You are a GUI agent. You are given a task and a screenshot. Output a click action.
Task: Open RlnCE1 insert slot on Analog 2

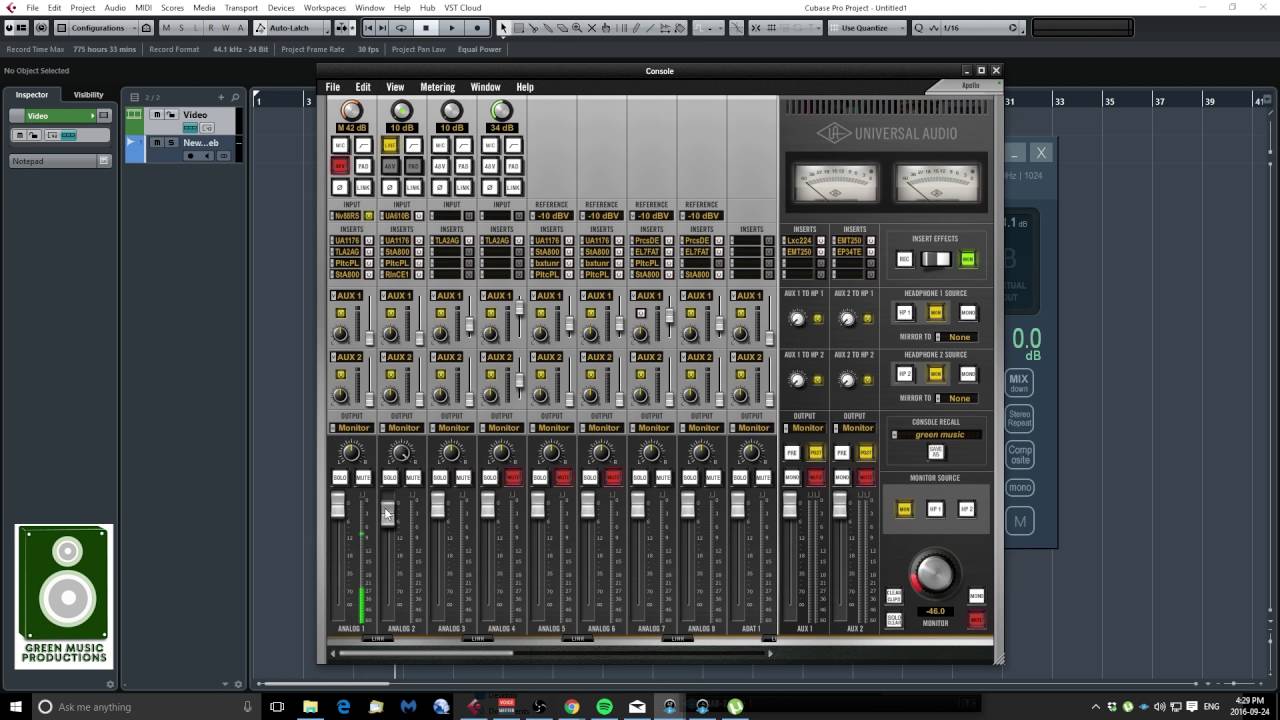[397, 274]
